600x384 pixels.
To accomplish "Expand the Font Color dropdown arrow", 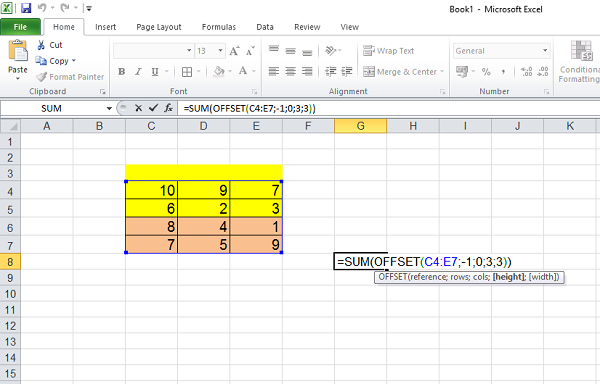I will point(254,72).
